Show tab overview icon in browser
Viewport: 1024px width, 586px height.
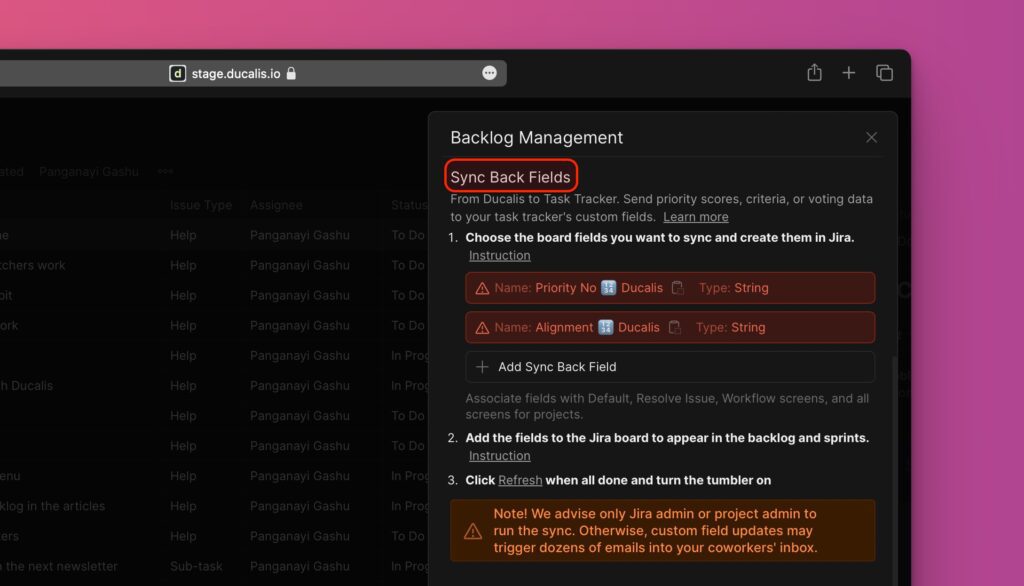click(x=884, y=73)
